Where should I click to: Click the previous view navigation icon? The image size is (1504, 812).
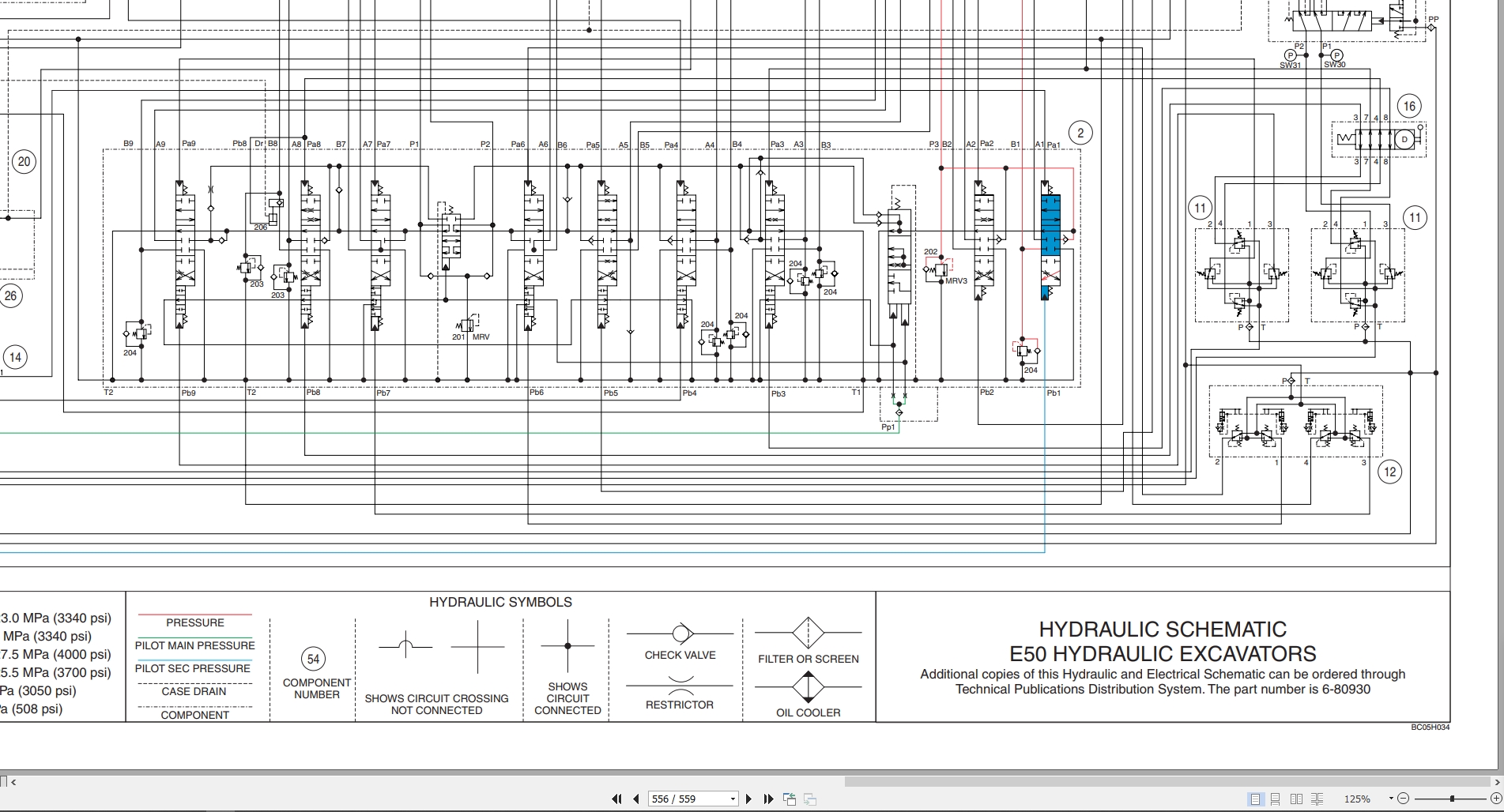coord(790,799)
